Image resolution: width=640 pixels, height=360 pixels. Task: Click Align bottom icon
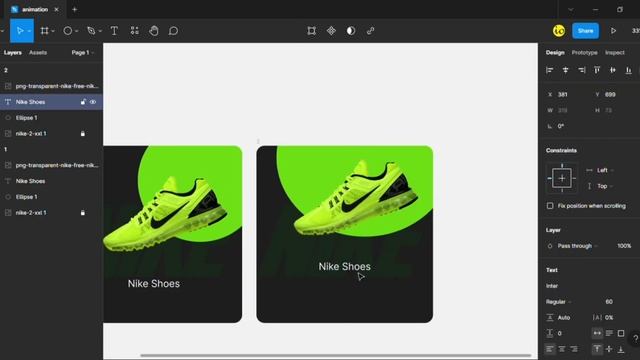point(629,70)
